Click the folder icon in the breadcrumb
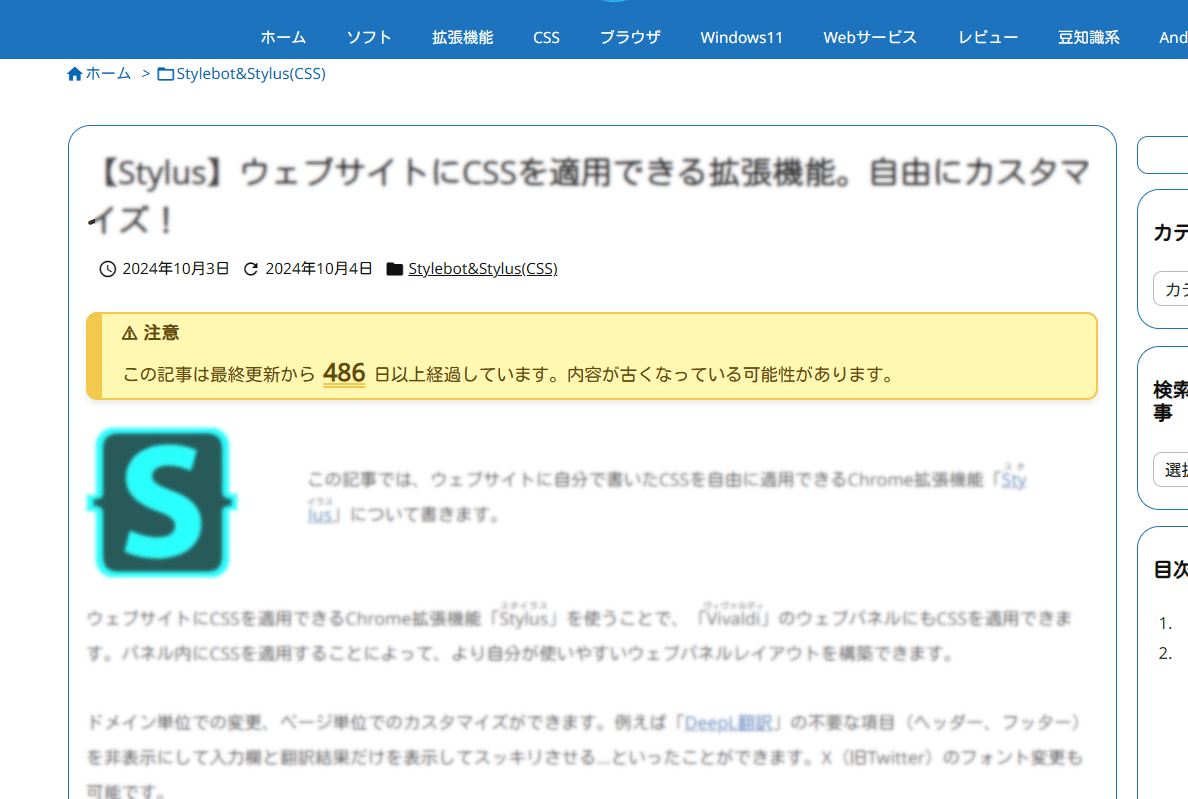Viewport: 1188px width, 799px height. [x=165, y=74]
